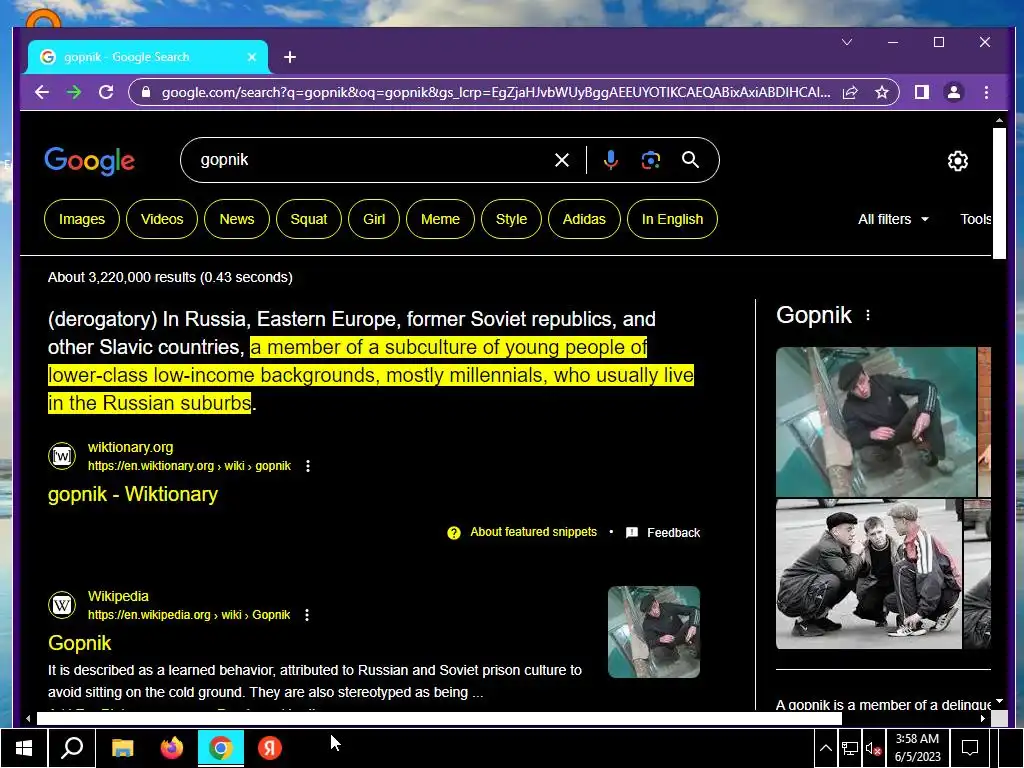Image resolution: width=1024 pixels, height=768 pixels.
Task: Expand the All filters dropdown
Action: pyautogui.click(x=893, y=219)
